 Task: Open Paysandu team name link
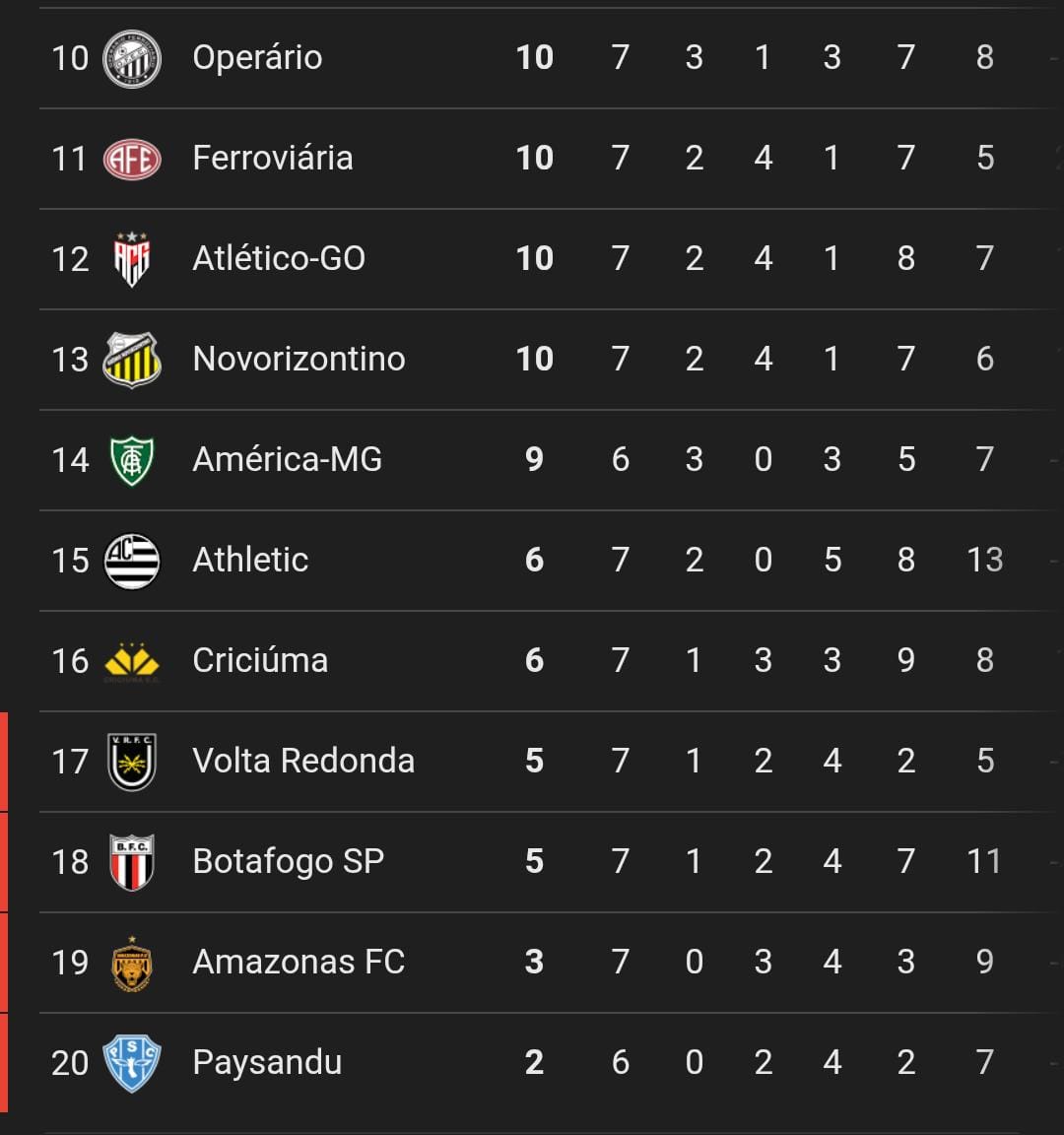[x=267, y=1063]
